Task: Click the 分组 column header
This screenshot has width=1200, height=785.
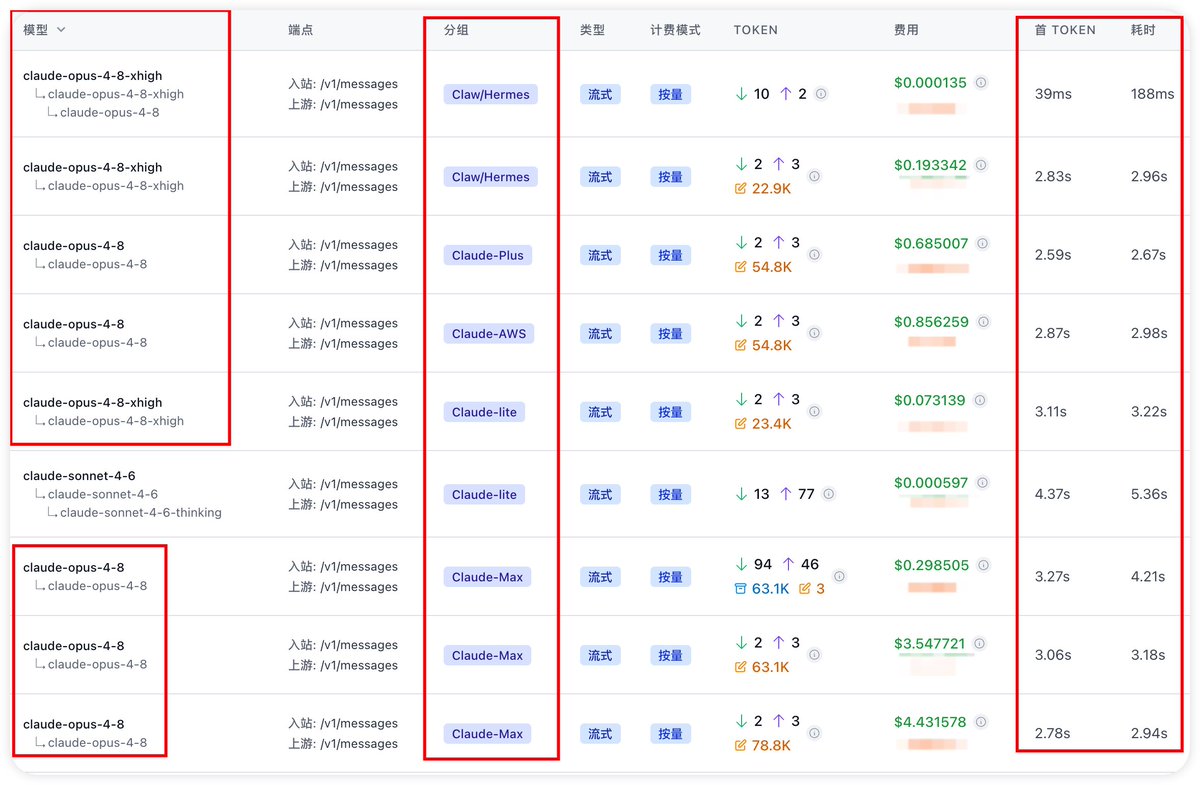Action: (x=456, y=30)
